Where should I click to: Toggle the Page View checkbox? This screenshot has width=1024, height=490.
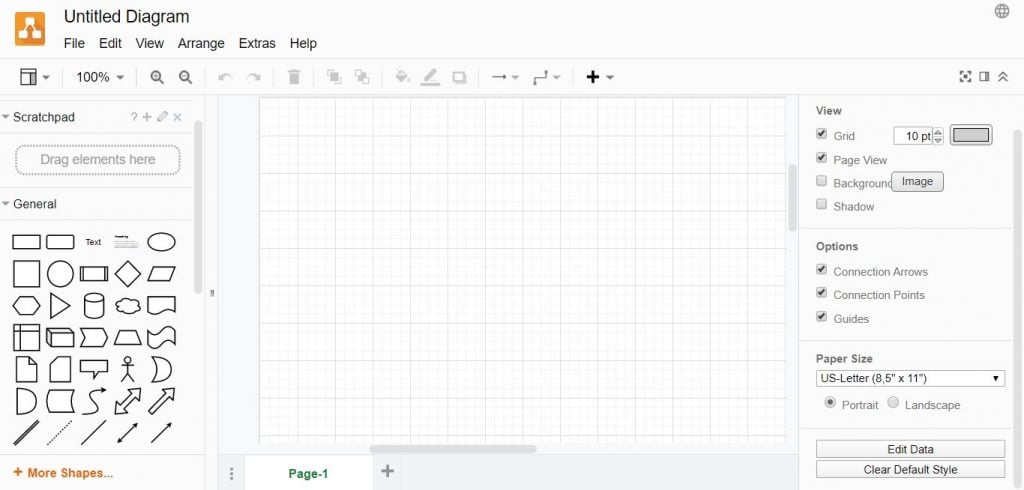(x=822, y=158)
